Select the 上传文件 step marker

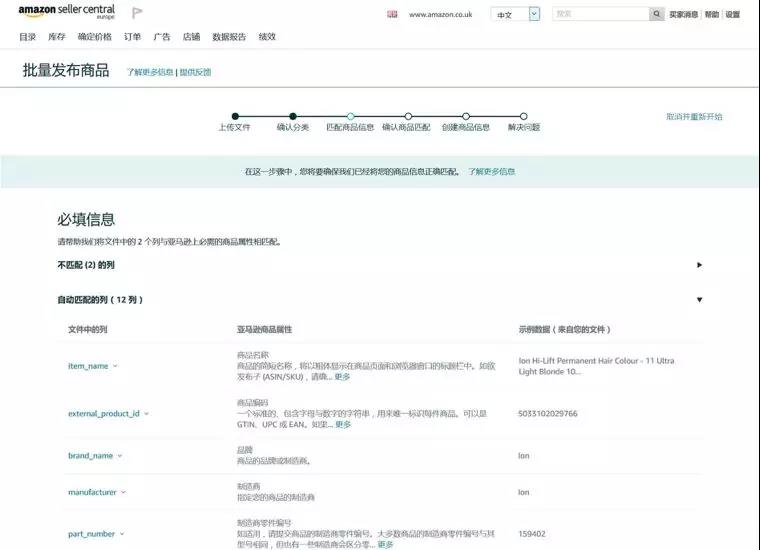(x=235, y=116)
